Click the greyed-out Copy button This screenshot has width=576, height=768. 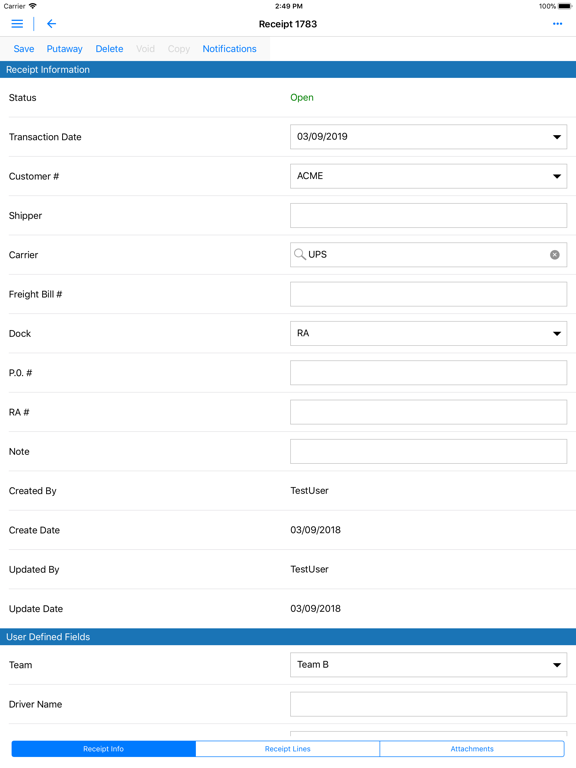tap(179, 49)
